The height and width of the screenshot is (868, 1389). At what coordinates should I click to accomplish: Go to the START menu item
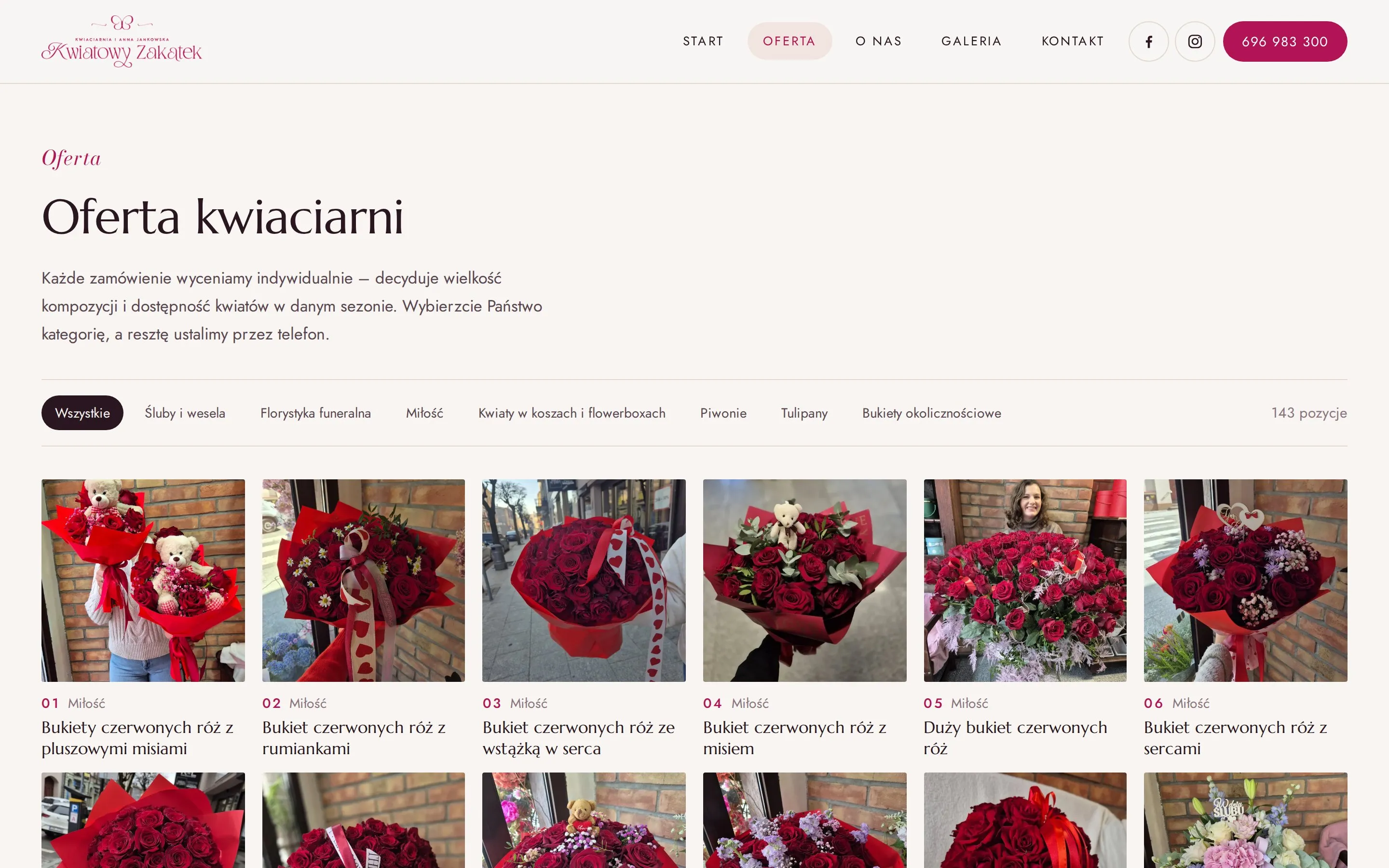(x=703, y=41)
